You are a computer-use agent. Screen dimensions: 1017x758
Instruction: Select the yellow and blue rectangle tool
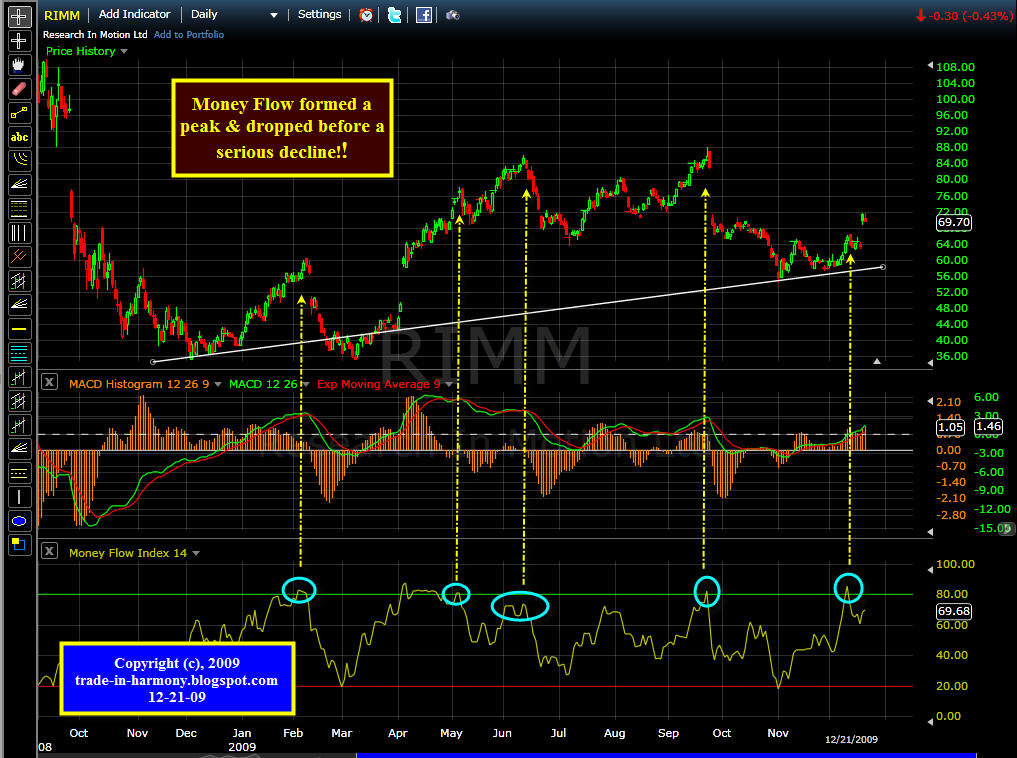(19, 545)
